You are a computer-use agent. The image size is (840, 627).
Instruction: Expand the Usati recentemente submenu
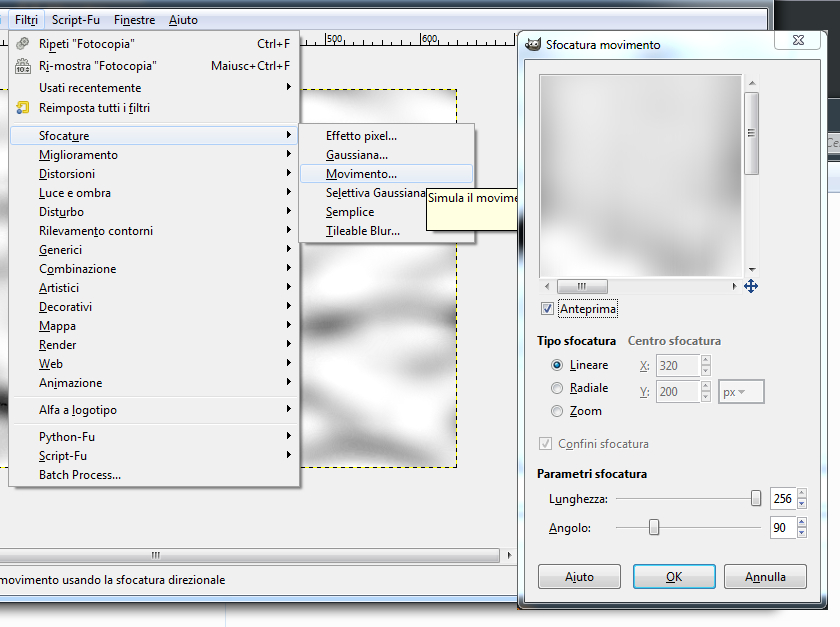click(154, 87)
